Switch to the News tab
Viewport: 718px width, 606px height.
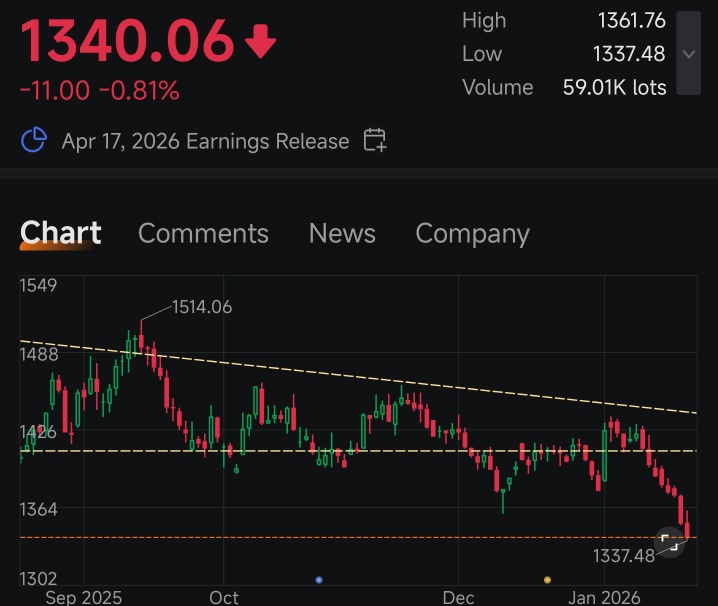pyautogui.click(x=342, y=233)
